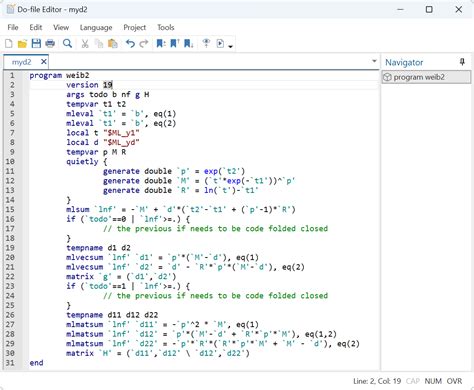Click the 'local d "$ML_yd"' line
Image resolution: width=474 pixels, height=390 pixels.
(103, 142)
